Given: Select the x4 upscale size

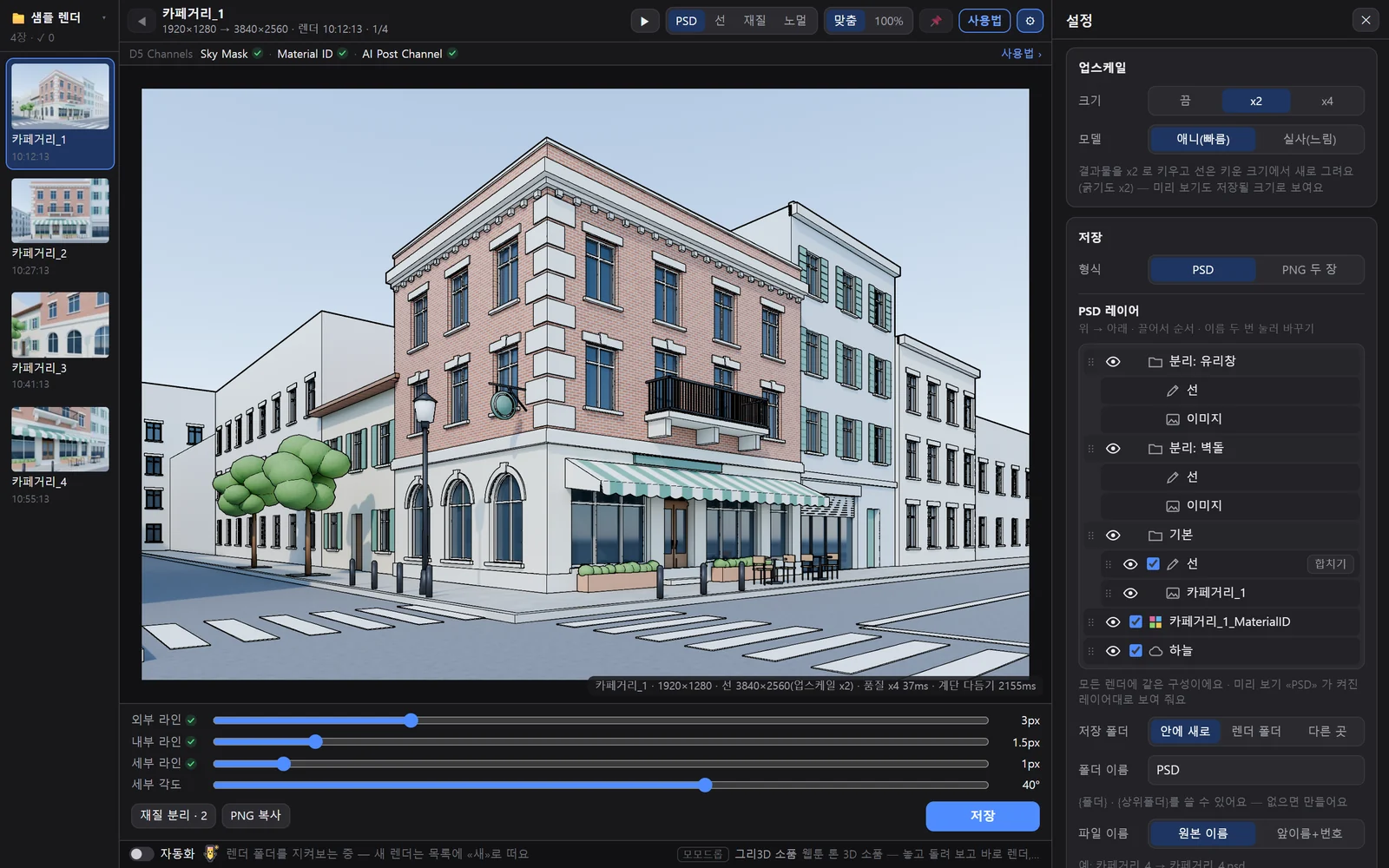Looking at the screenshot, I should (1327, 102).
